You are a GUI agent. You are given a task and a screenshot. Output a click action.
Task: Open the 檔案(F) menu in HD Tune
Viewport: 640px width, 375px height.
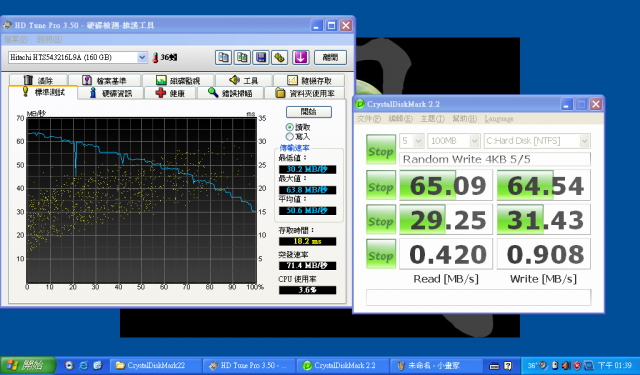click(x=16, y=40)
